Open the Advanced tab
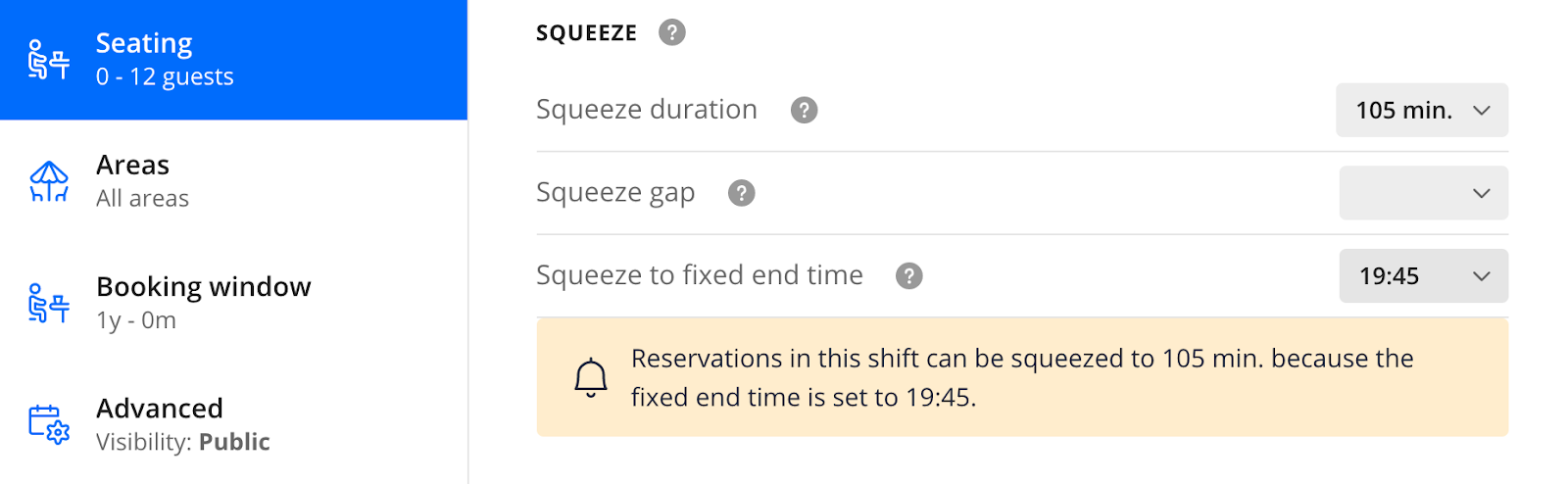The width and height of the screenshot is (1568, 484). coord(233,424)
